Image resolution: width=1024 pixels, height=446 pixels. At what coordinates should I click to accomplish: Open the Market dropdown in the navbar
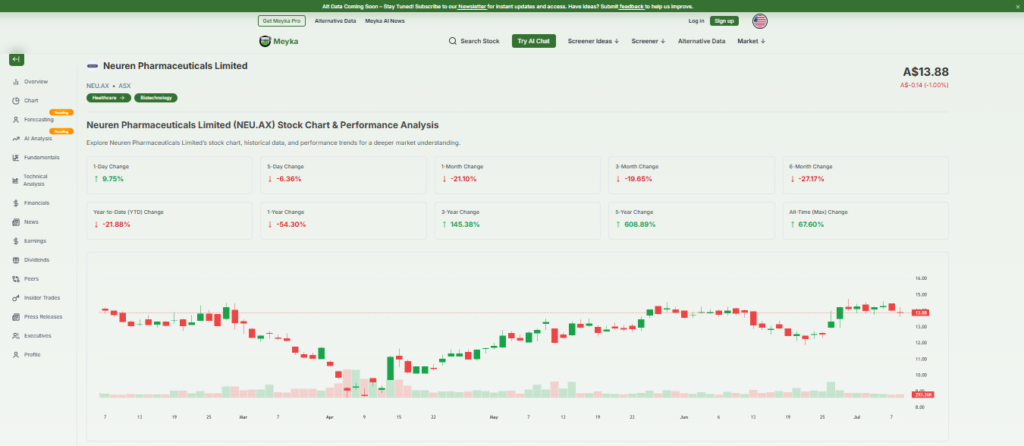[751, 41]
